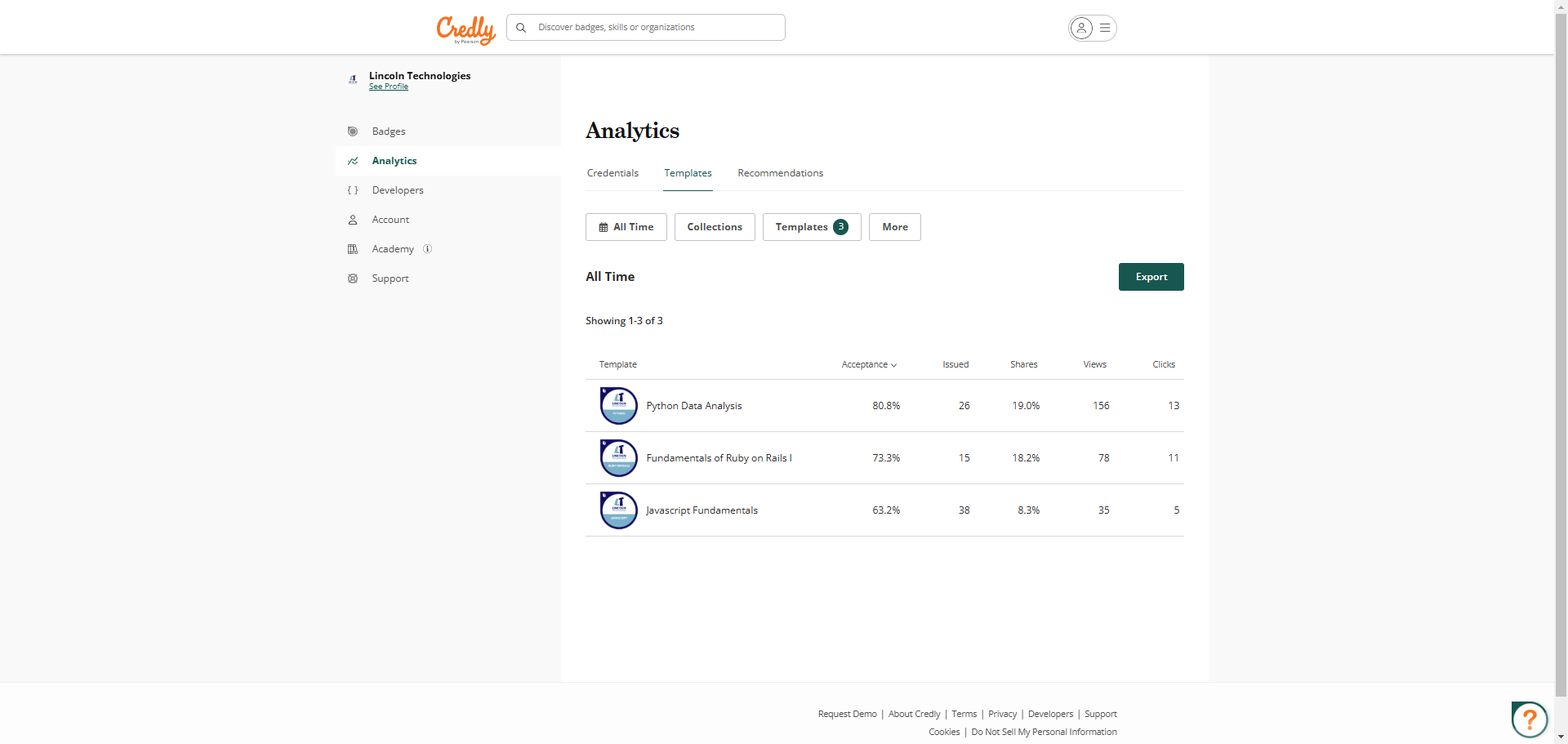Sort by the Acceptance column
This screenshot has width=1568, height=744.
coord(869,365)
